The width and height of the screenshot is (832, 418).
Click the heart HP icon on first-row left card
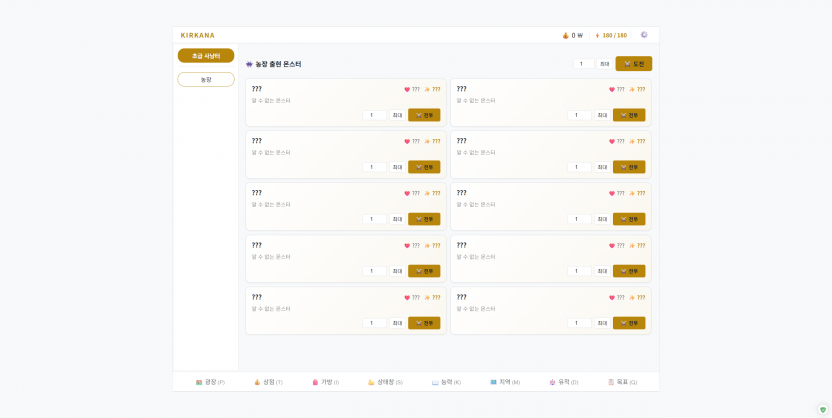(407, 90)
